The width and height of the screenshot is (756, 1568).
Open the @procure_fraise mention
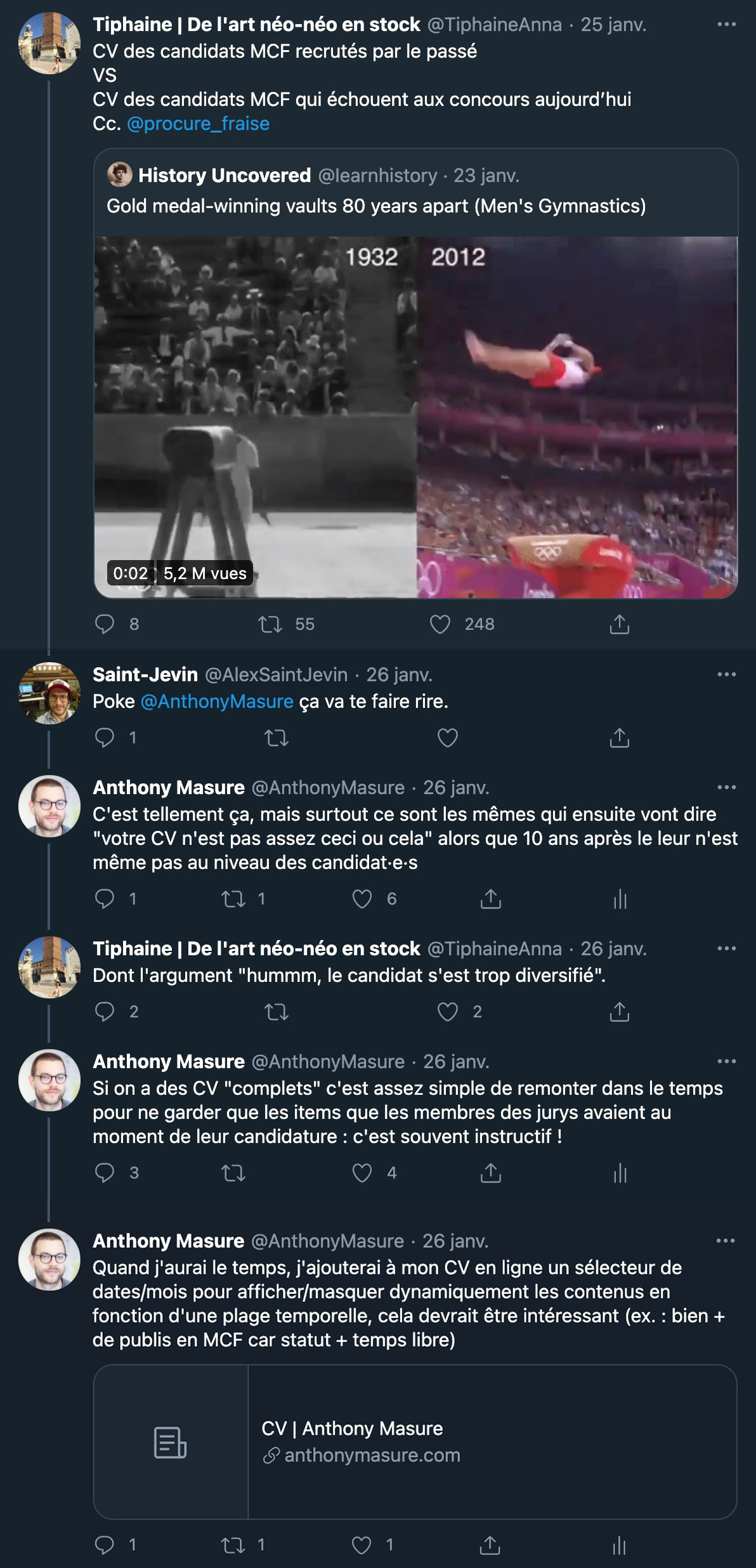pyautogui.click(x=198, y=124)
